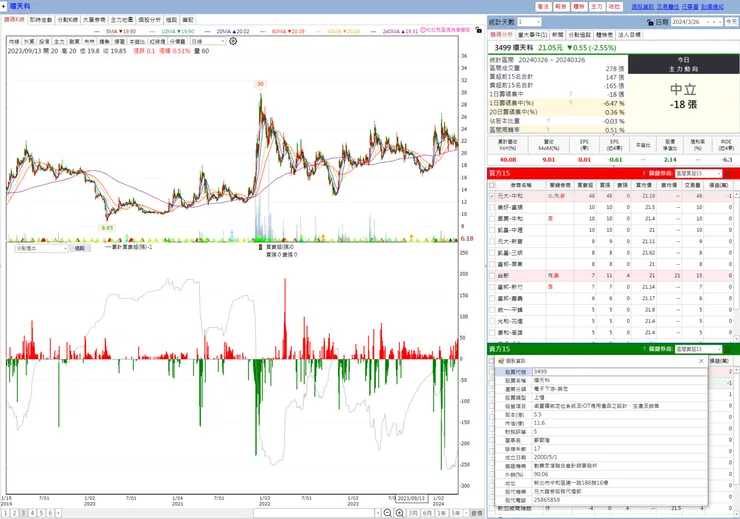Click help icon next to 佔股本比重
This screenshot has width=740, height=519.
pos(548,121)
